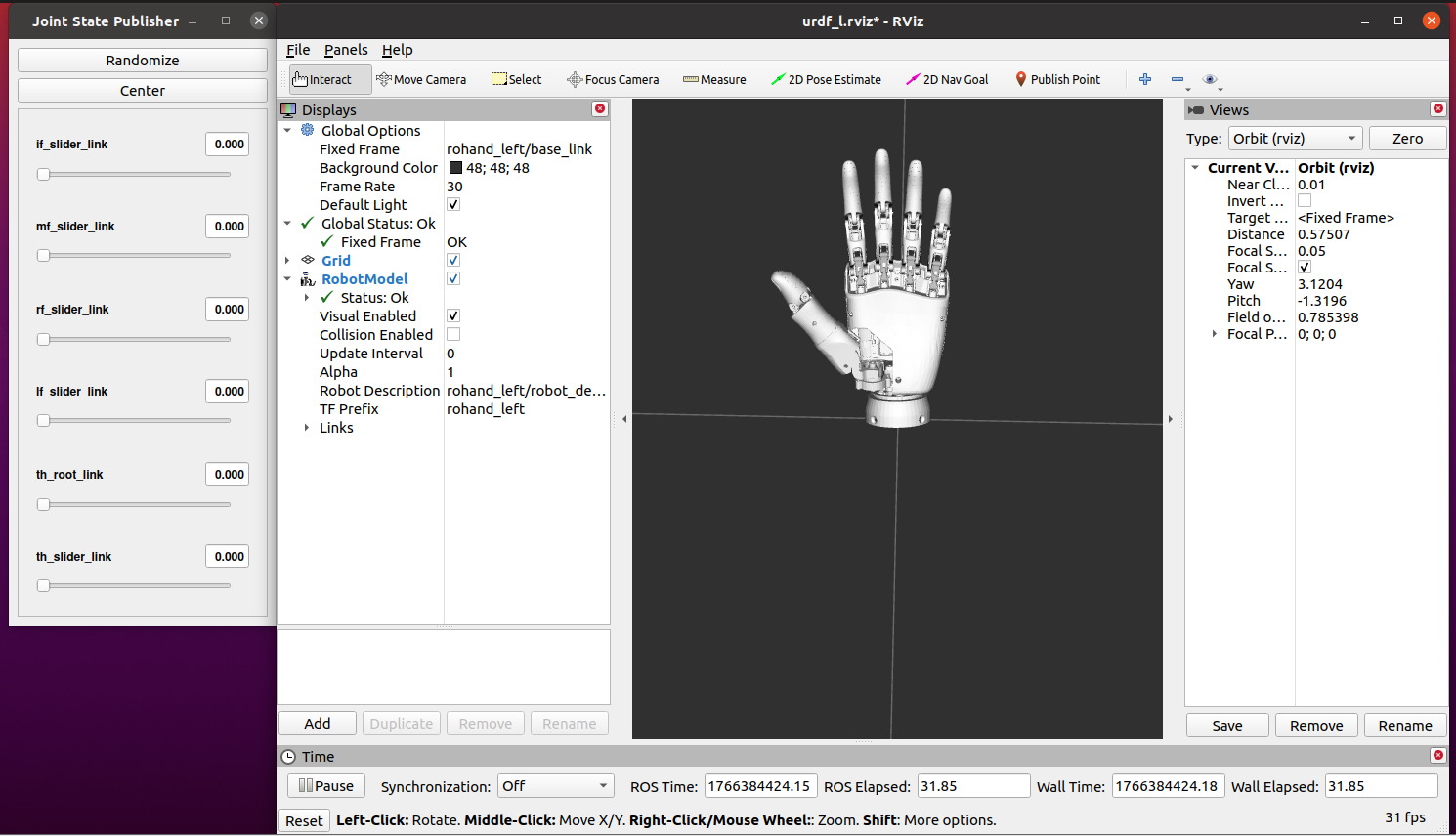Viewport: 1456px width, 836px height.
Task: Expand the Links tree item
Action: [307, 428]
